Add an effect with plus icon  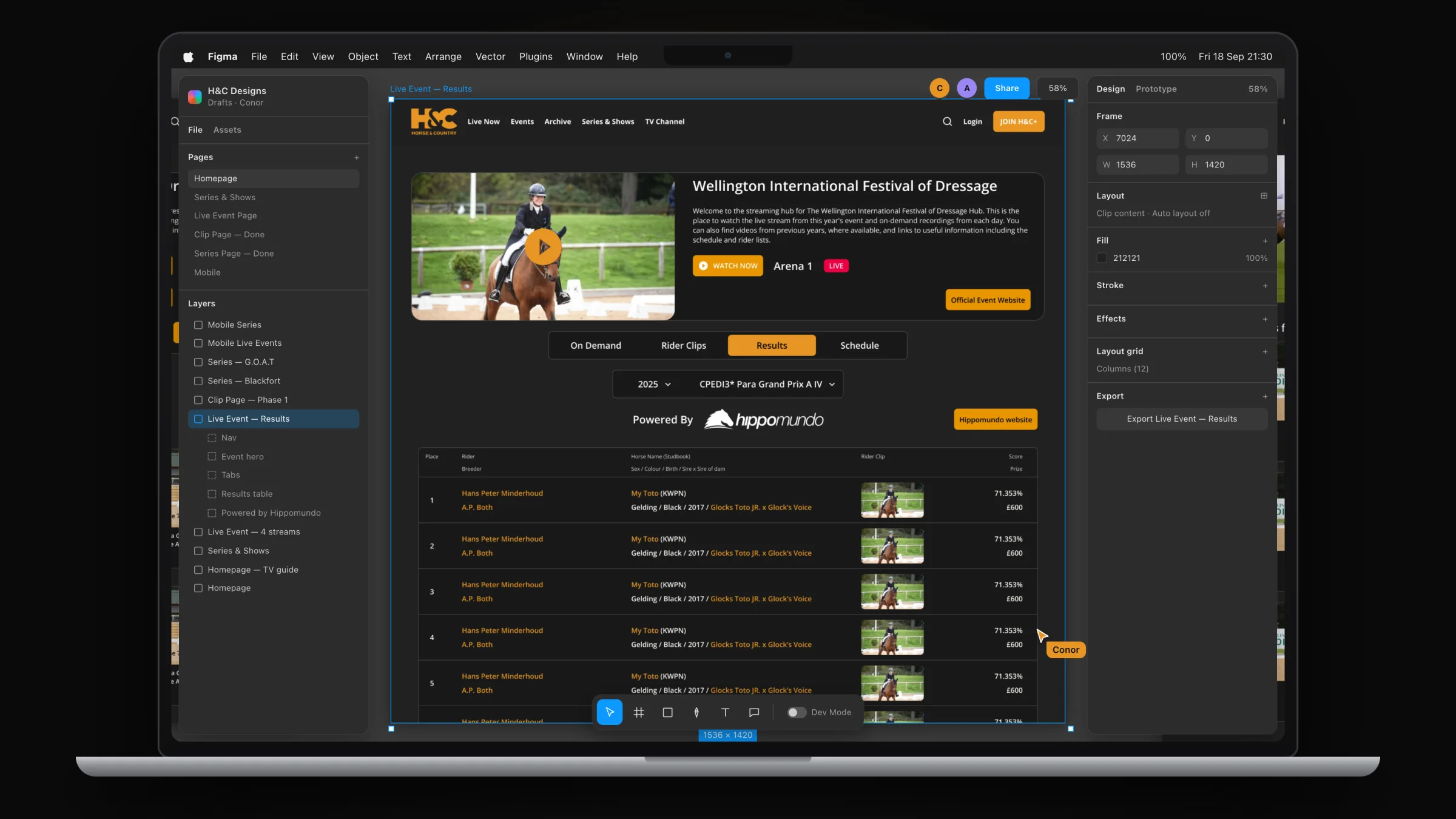point(1265,319)
